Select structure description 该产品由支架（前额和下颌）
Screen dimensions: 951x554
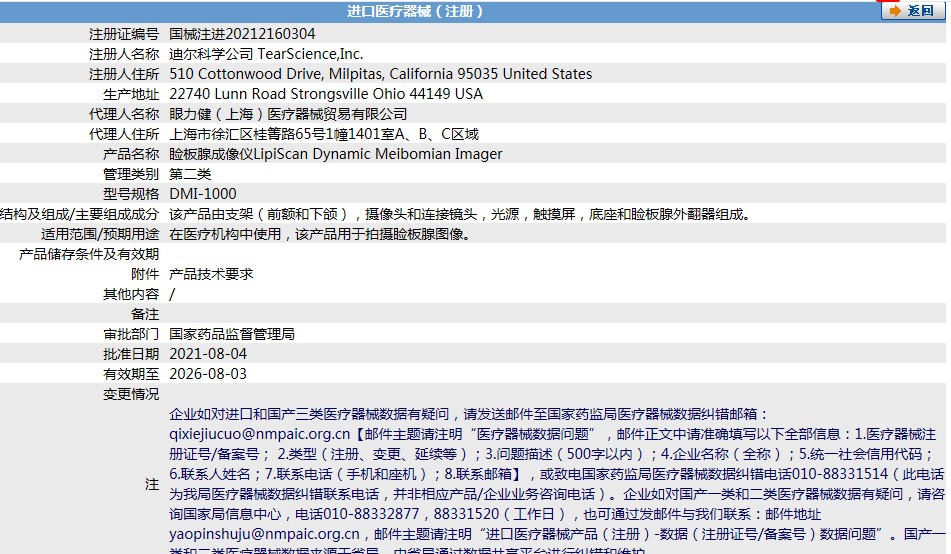[x=260, y=214]
